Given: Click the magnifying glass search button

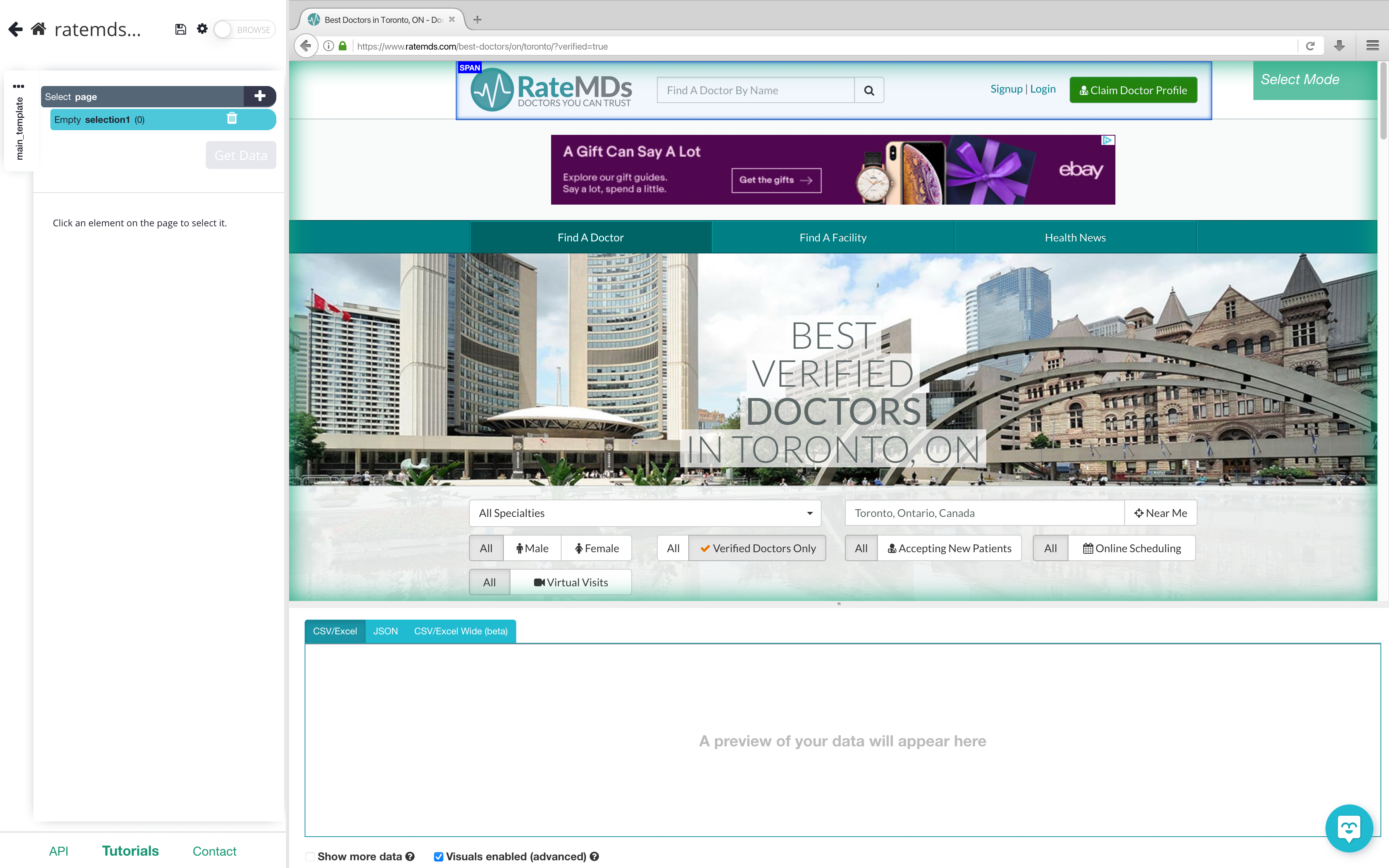Looking at the screenshot, I should (x=869, y=90).
